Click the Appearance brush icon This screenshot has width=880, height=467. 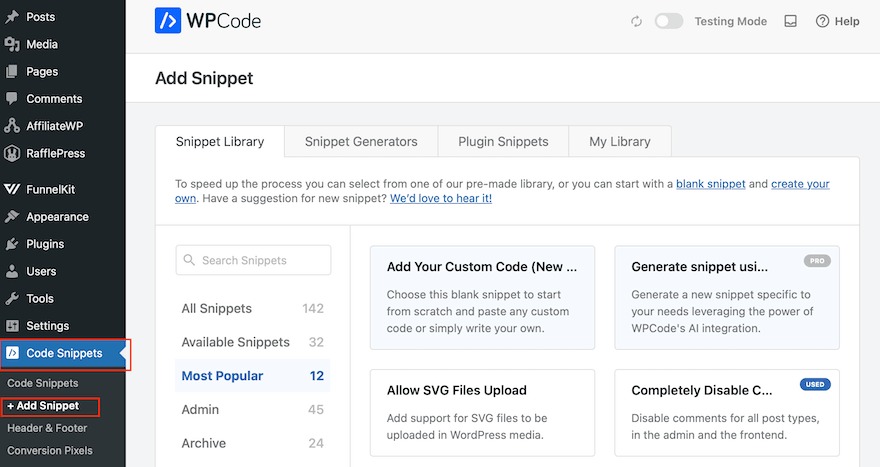[12, 217]
